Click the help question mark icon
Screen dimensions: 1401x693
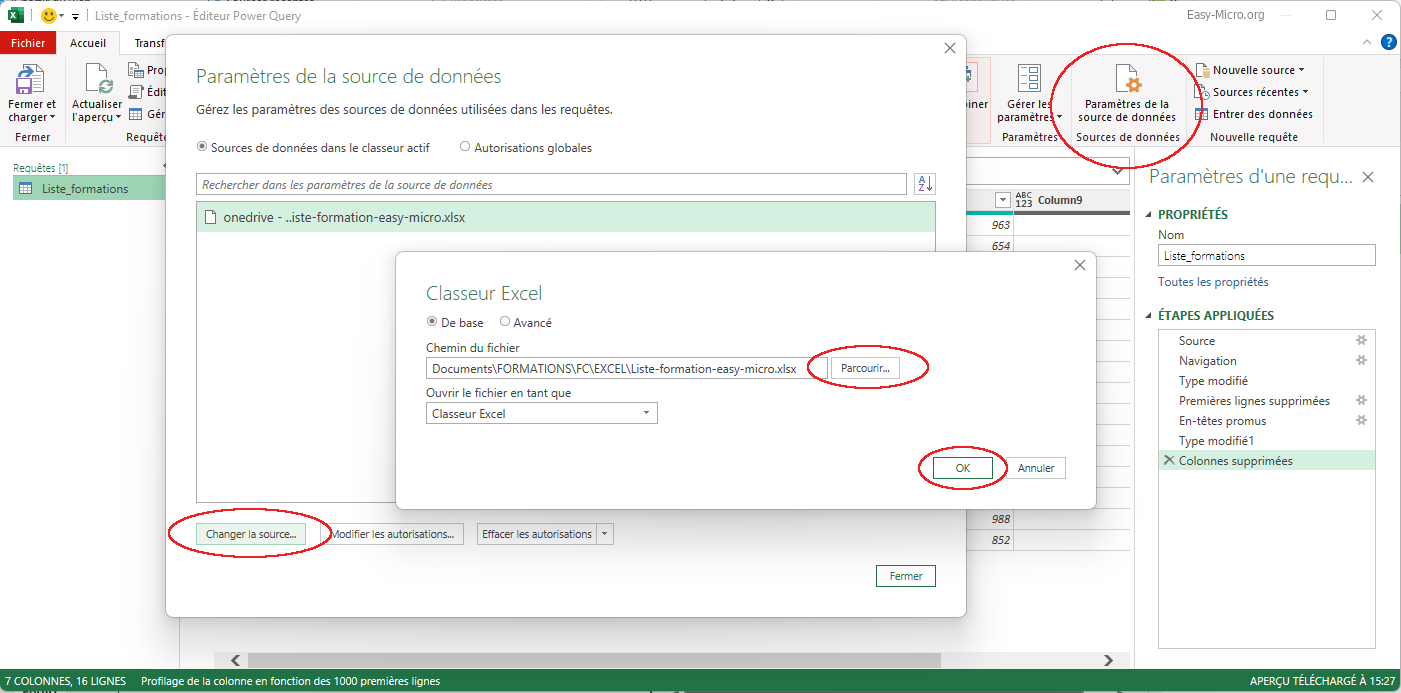1388,42
